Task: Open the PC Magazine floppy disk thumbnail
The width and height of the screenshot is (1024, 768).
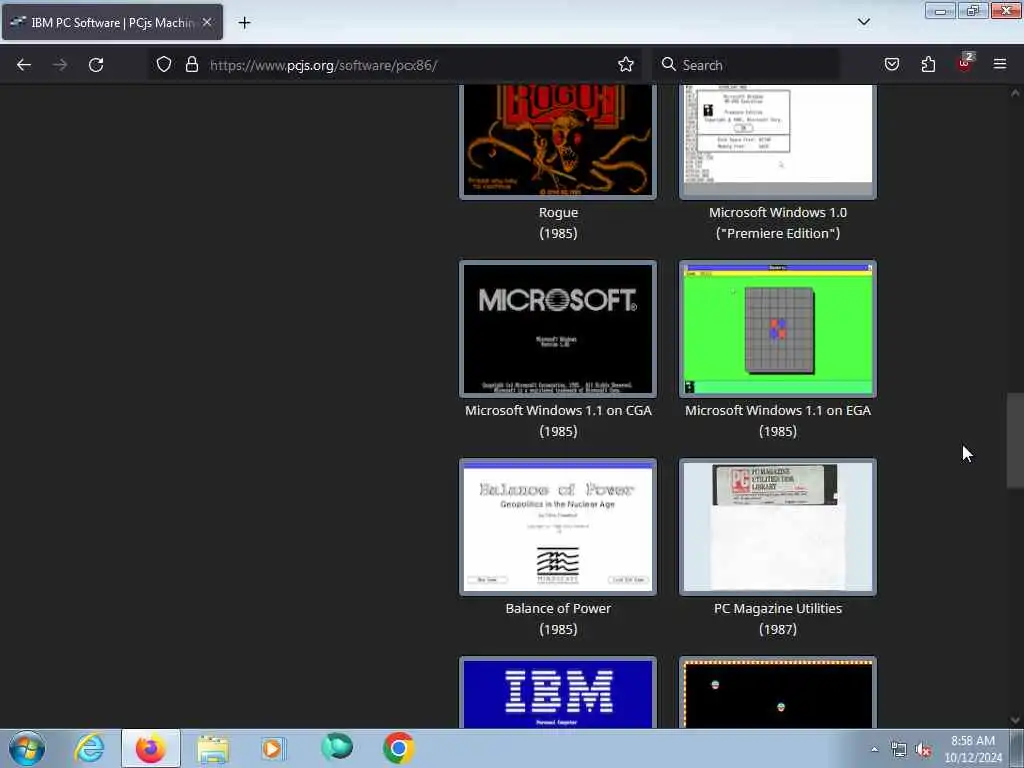Action: click(778, 526)
